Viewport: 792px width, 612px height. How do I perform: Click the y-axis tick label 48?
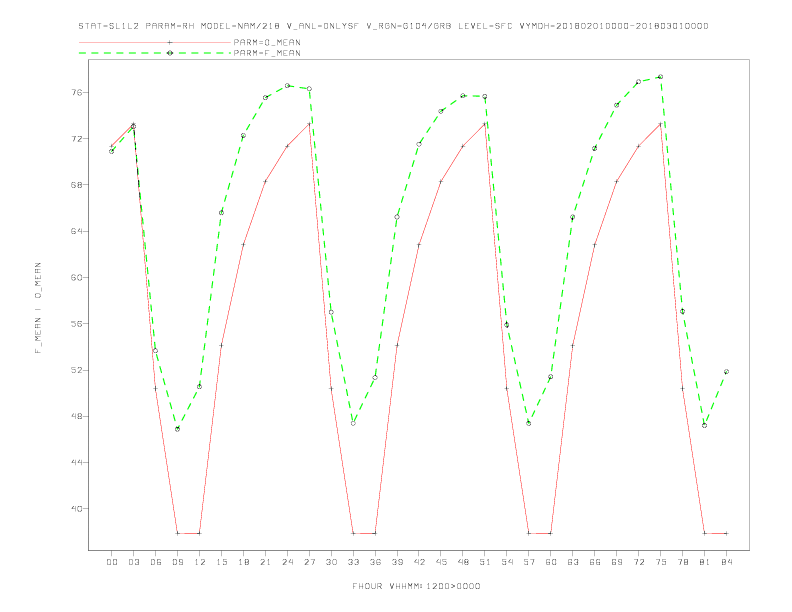77,416
